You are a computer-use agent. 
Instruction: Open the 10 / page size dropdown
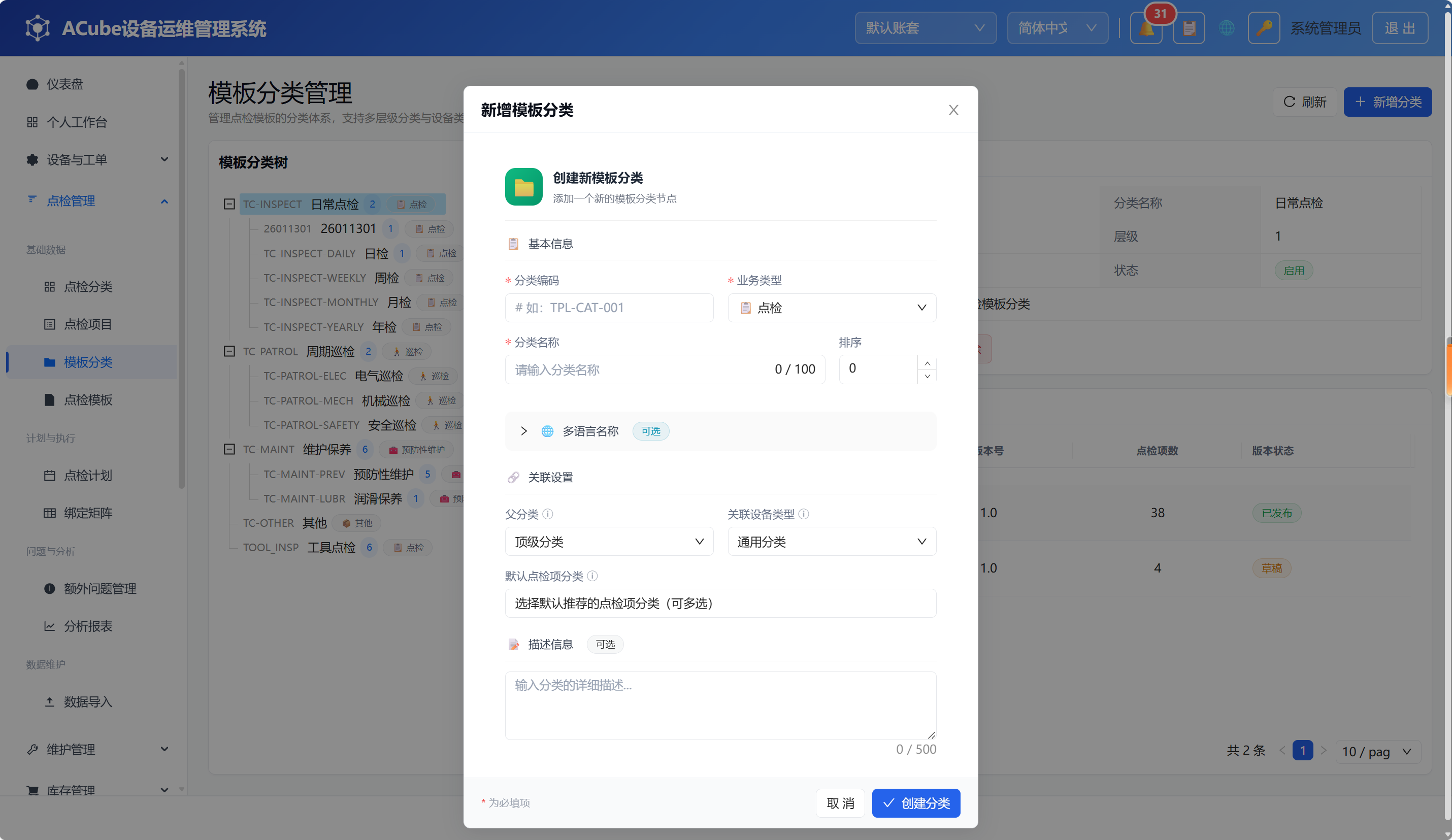[1377, 751]
